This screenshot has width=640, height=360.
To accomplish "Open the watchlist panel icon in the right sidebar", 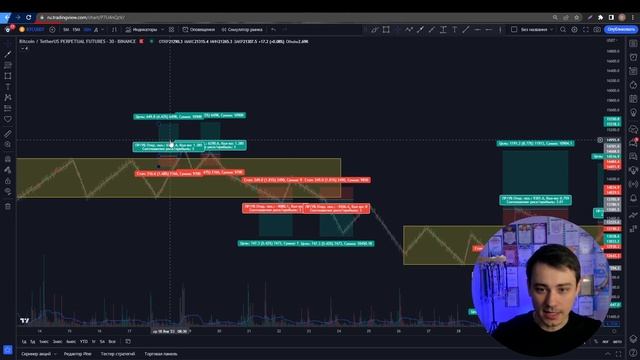I will point(633,44).
